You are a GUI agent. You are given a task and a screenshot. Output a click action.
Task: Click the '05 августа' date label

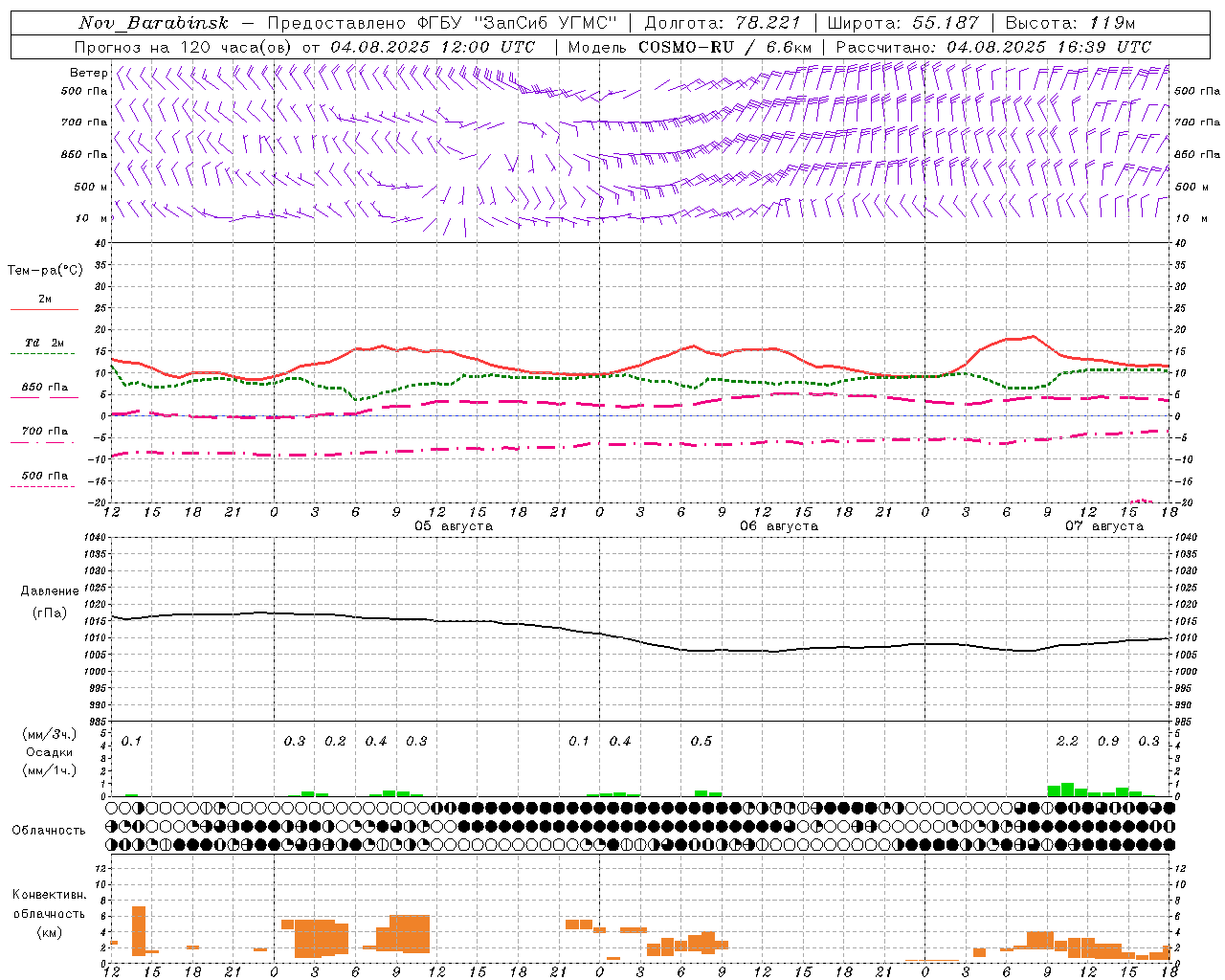[x=454, y=526]
